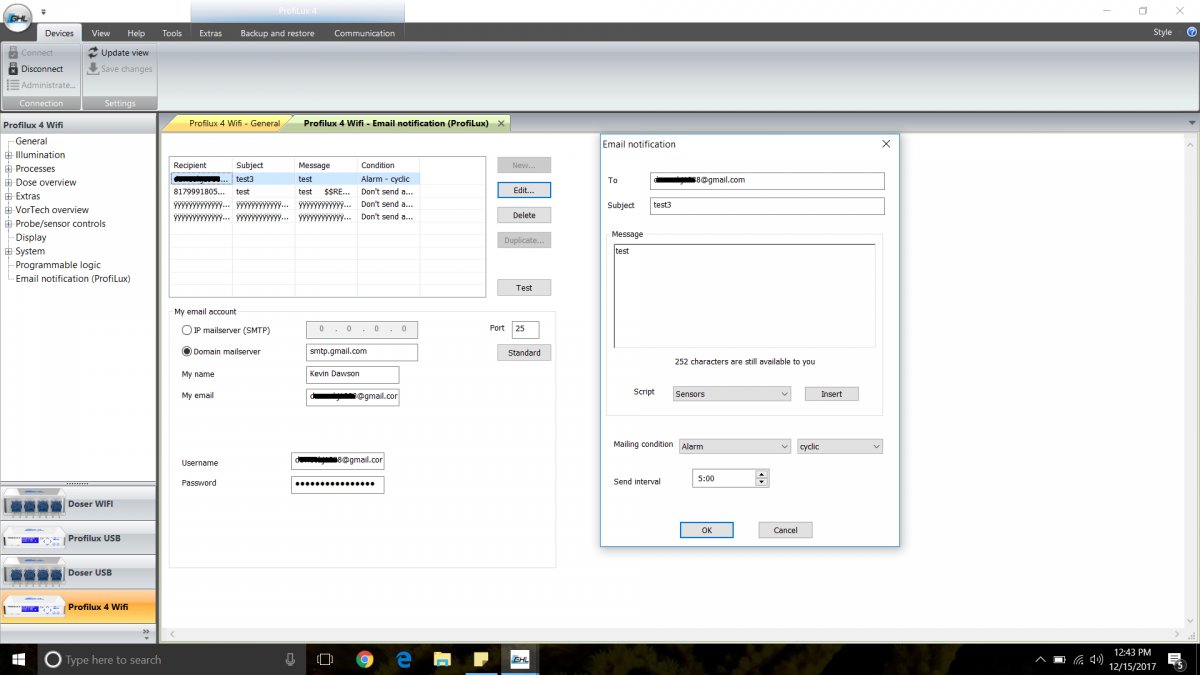This screenshot has height=675, width=1200.
Task: Click the Port field showing 25
Action: (x=525, y=329)
